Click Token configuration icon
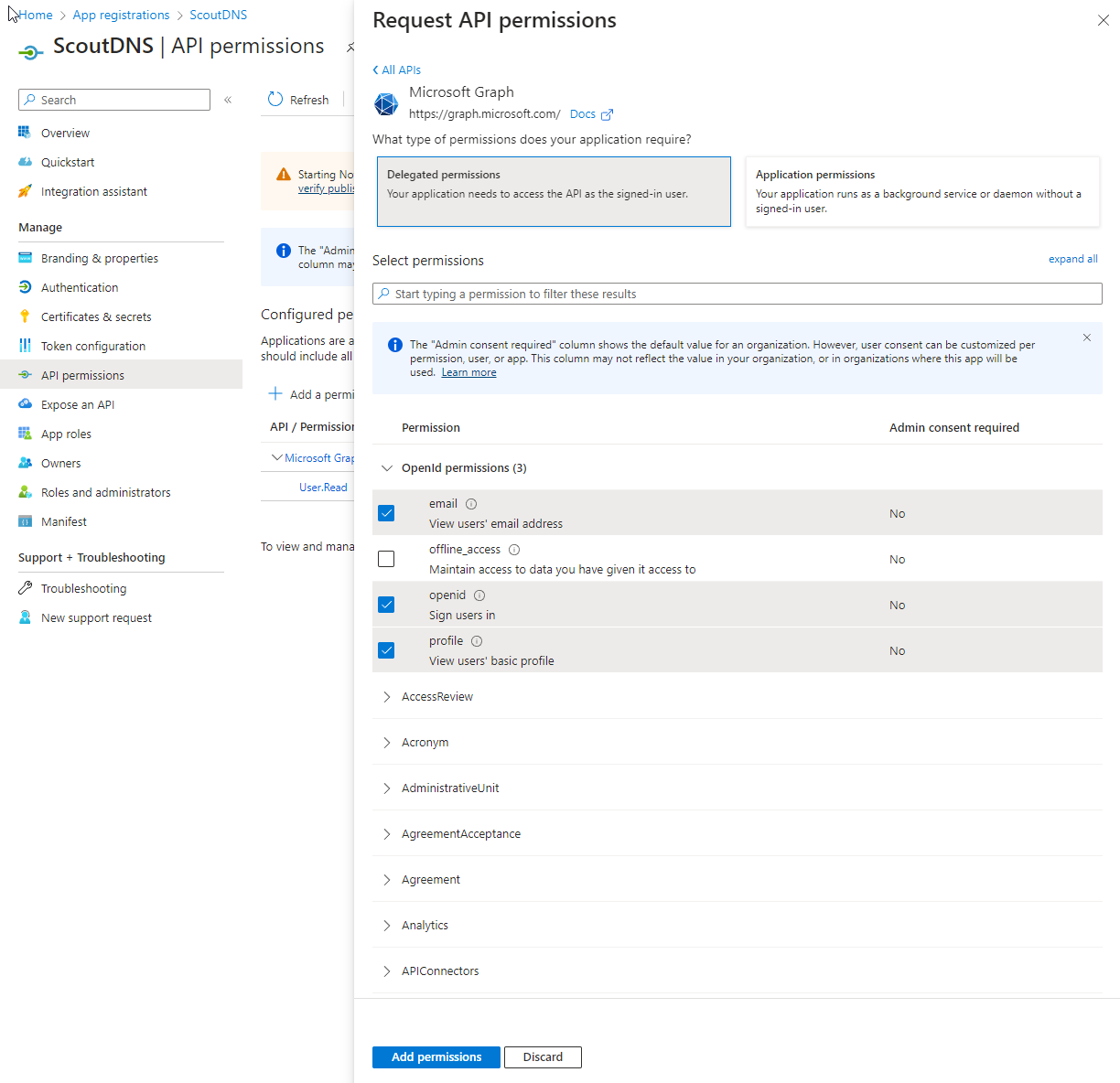1120x1083 pixels. [25, 346]
